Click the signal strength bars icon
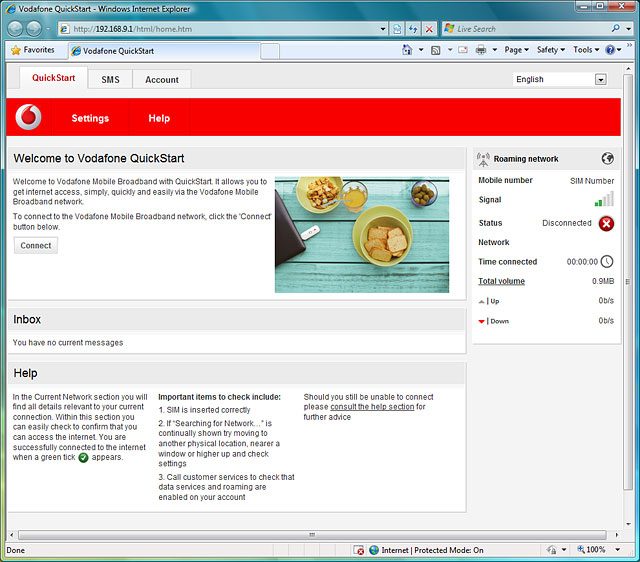Image resolution: width=640 pixels, height=562 pixels. click(x=604, y=200)
